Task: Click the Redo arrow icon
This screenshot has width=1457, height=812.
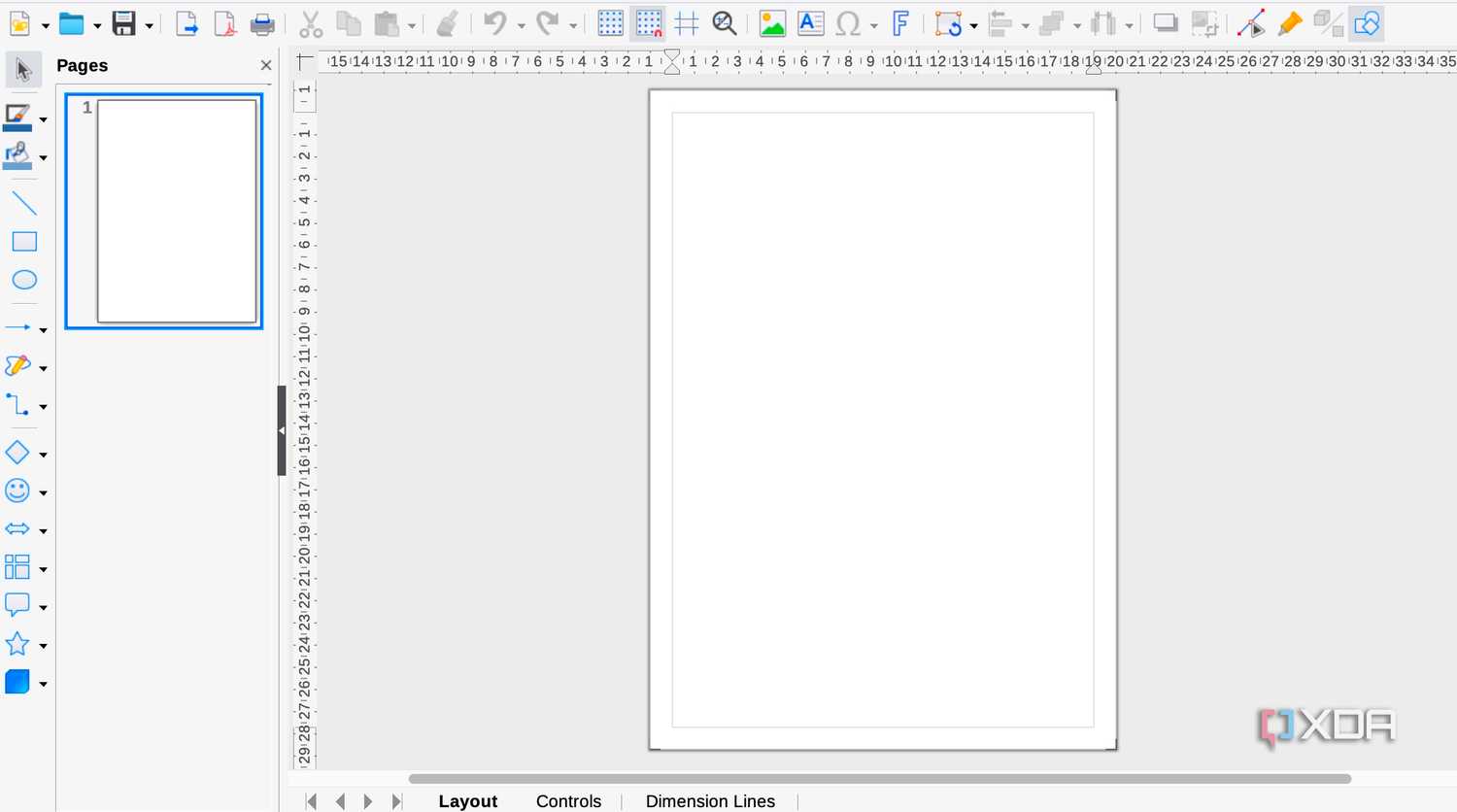Action: click(x=548, y=24)
